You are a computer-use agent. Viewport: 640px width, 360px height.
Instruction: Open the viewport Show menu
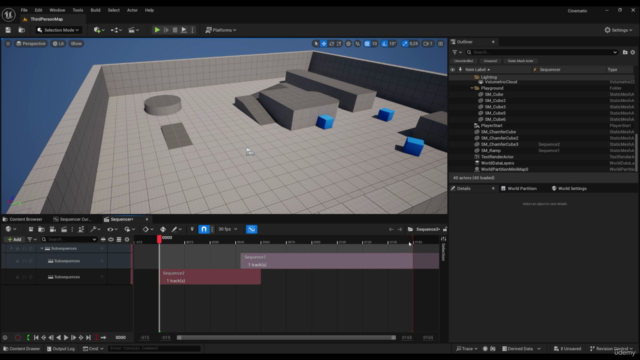pyautogui.click(x=76, y=44)
